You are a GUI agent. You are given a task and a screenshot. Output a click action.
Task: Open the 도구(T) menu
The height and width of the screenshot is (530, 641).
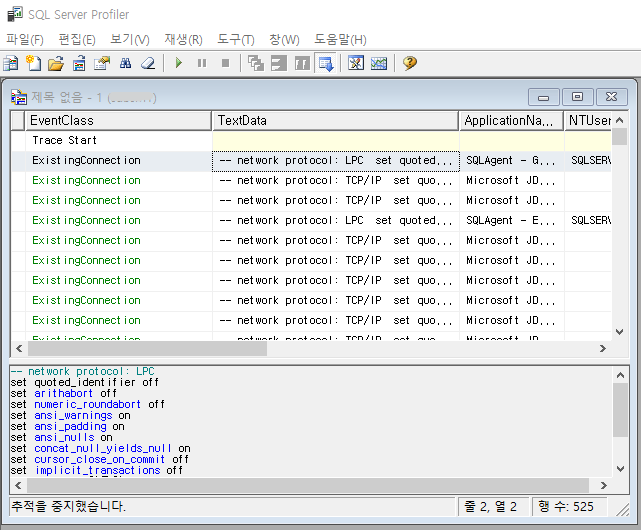click(x=235, y=40)
